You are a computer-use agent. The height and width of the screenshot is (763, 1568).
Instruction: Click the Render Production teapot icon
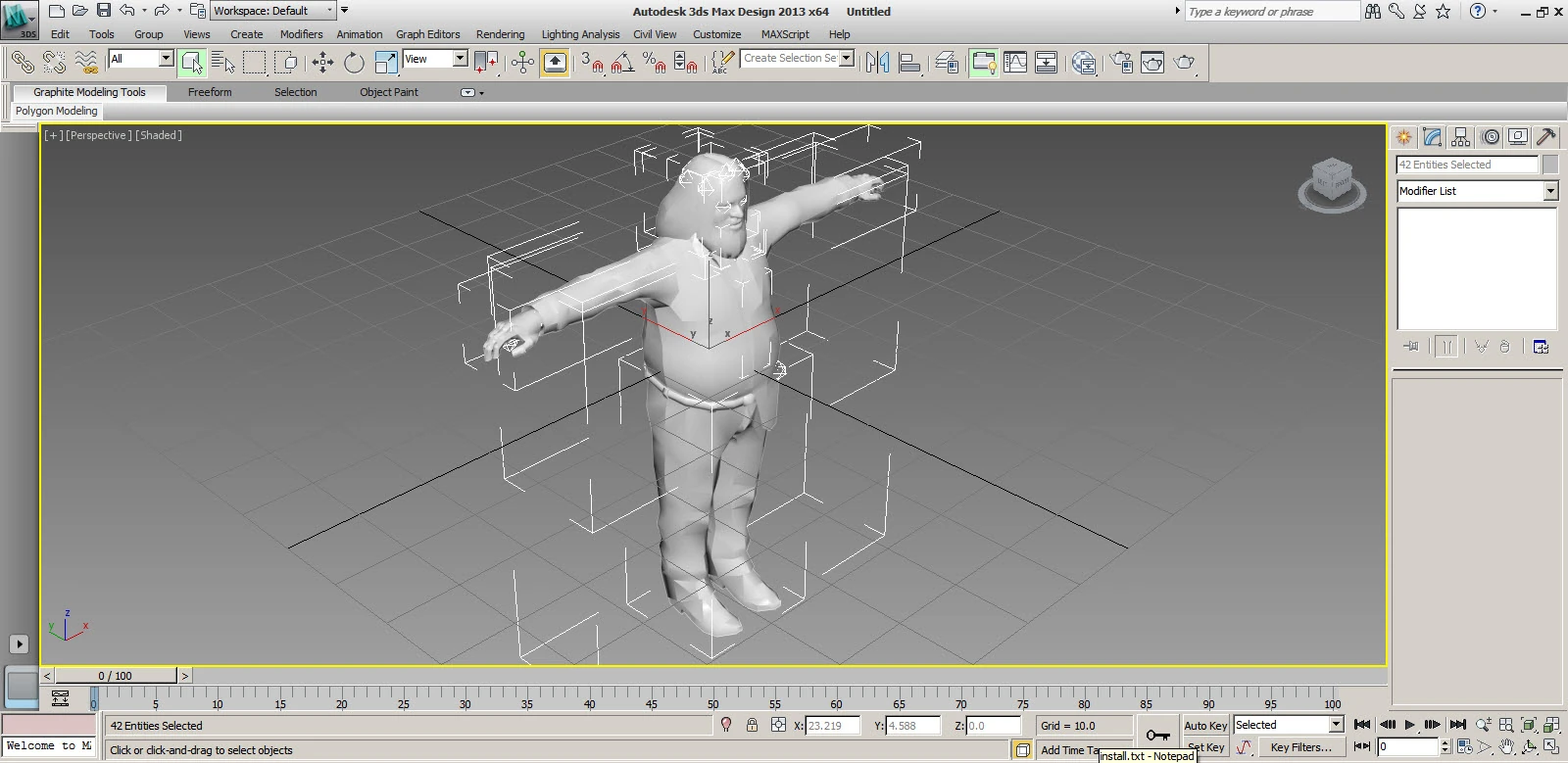(x=1184, y=63)
